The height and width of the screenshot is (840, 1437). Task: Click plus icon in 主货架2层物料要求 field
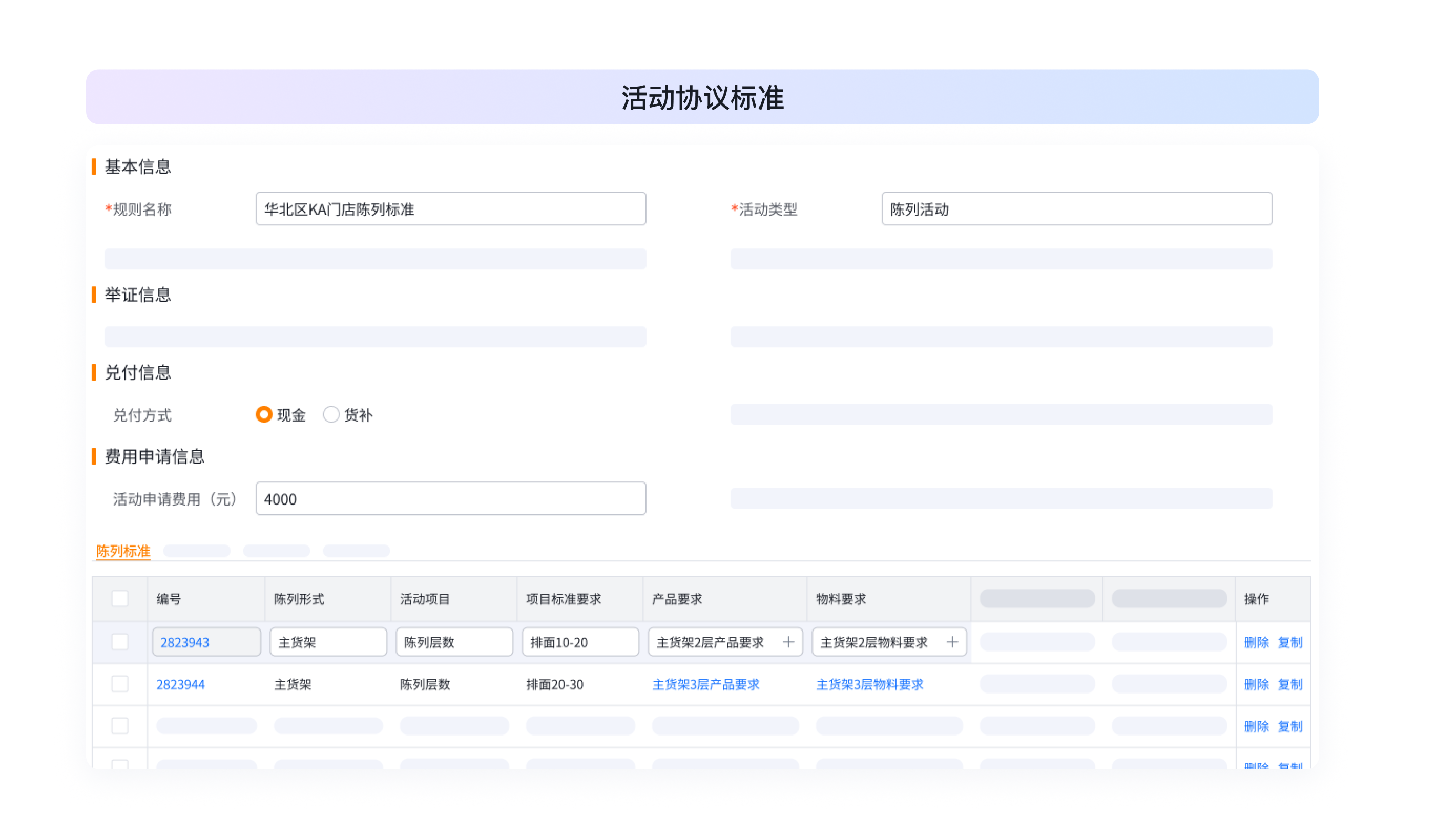click(x=952, y=642)
